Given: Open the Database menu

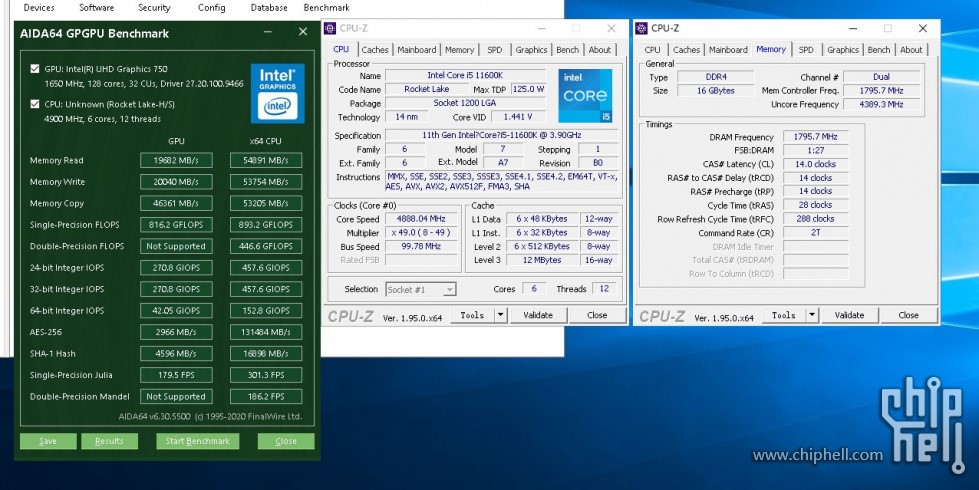Looking at the screenshot, I should (269, 7).
